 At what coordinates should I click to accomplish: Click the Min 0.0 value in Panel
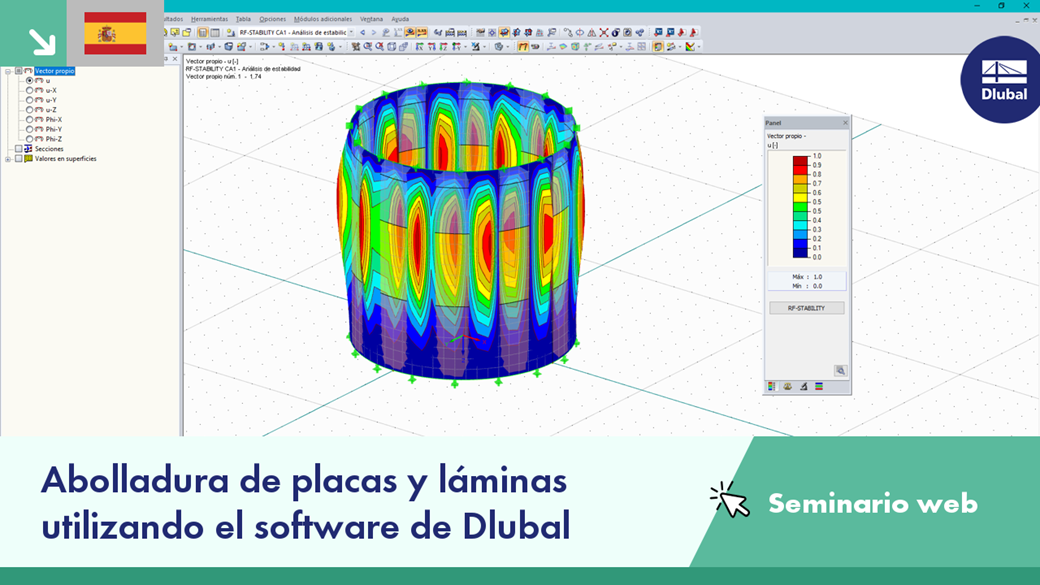click(807, 286)
